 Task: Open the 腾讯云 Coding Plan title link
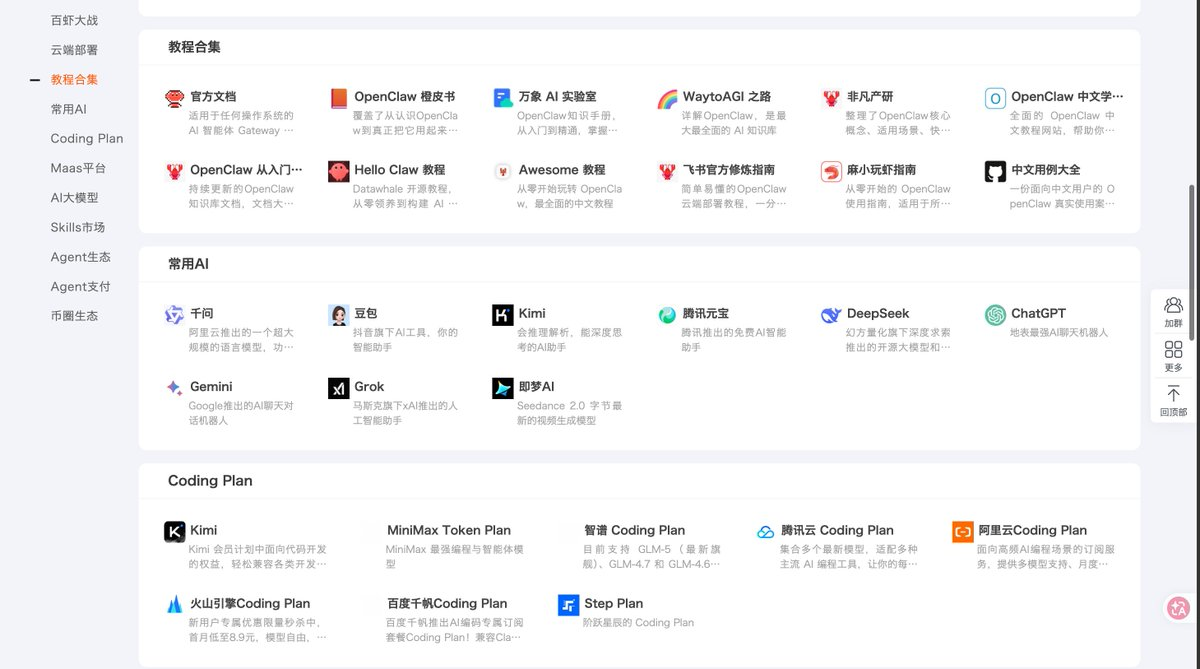tap(837, 531)
